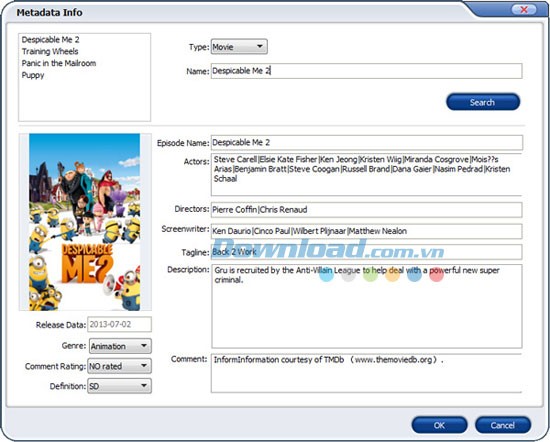Focus the Name input field
Screen dimensions: 550x442
pyautogui.click(x=366, y=71)
